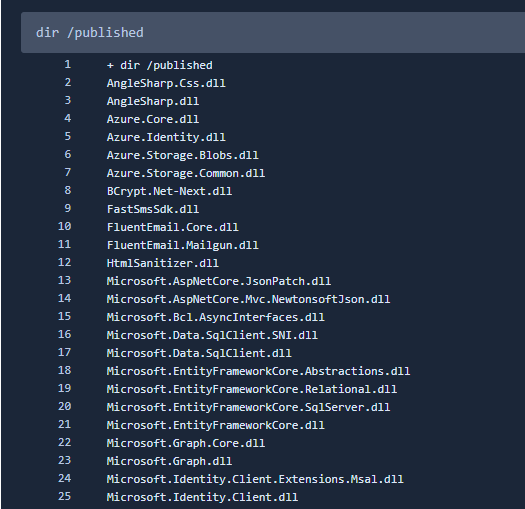Collapse the 'dir /published' step header

click(x=273, y=32)
